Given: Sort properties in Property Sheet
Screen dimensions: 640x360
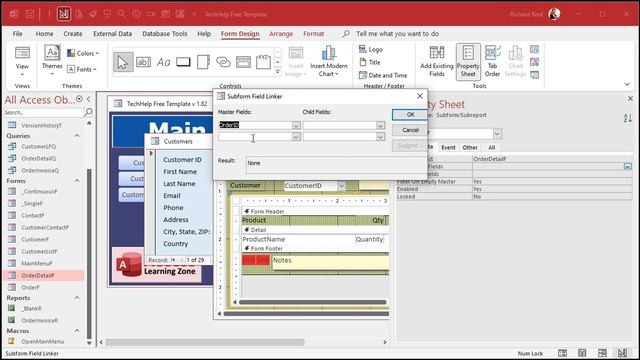Looking at the screenshot, I should point(628,119).
